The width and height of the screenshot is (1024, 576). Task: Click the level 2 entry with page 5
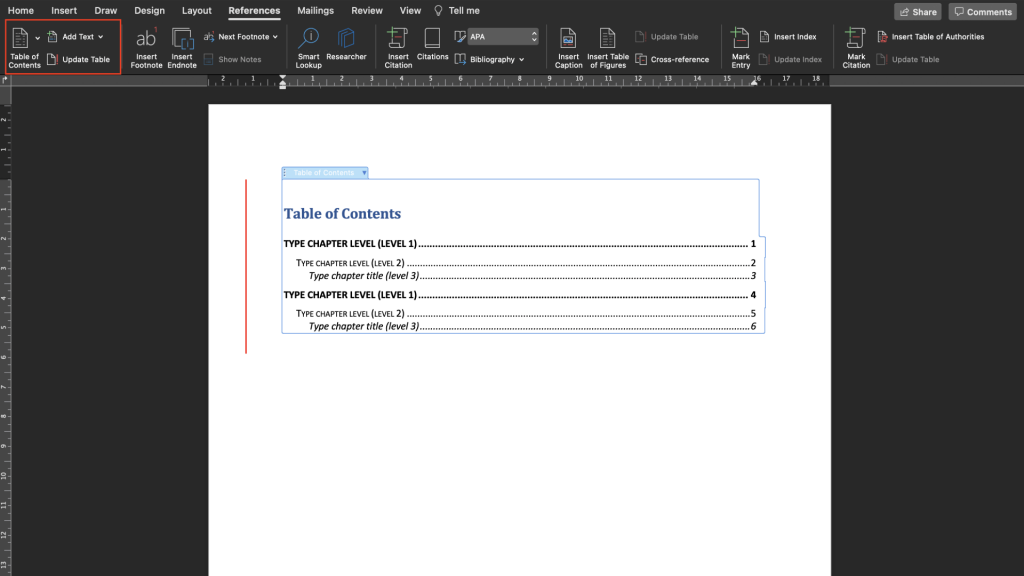(526, 313)
